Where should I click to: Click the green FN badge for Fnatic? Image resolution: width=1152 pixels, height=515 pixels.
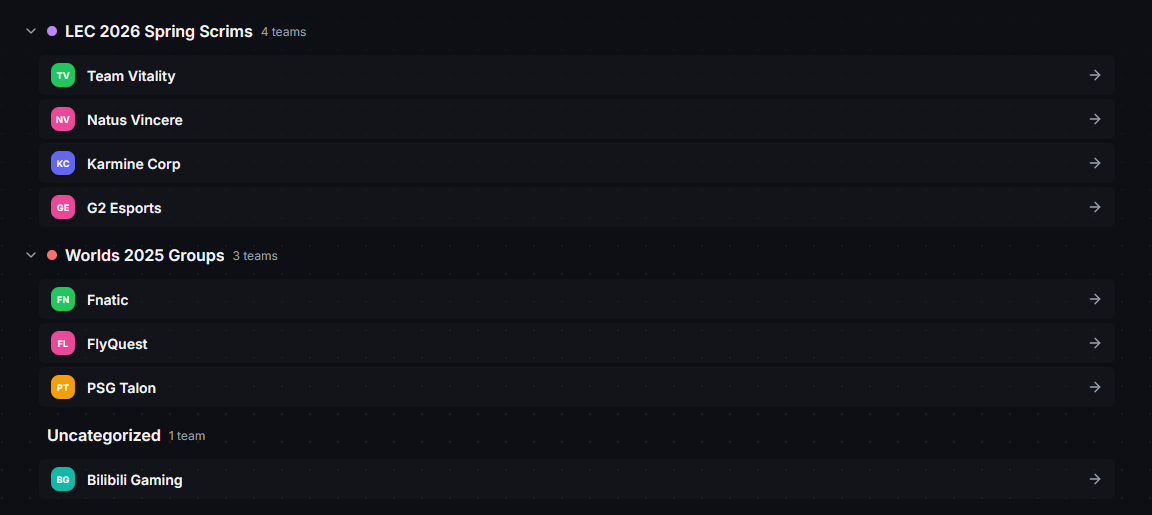point(63,300)
